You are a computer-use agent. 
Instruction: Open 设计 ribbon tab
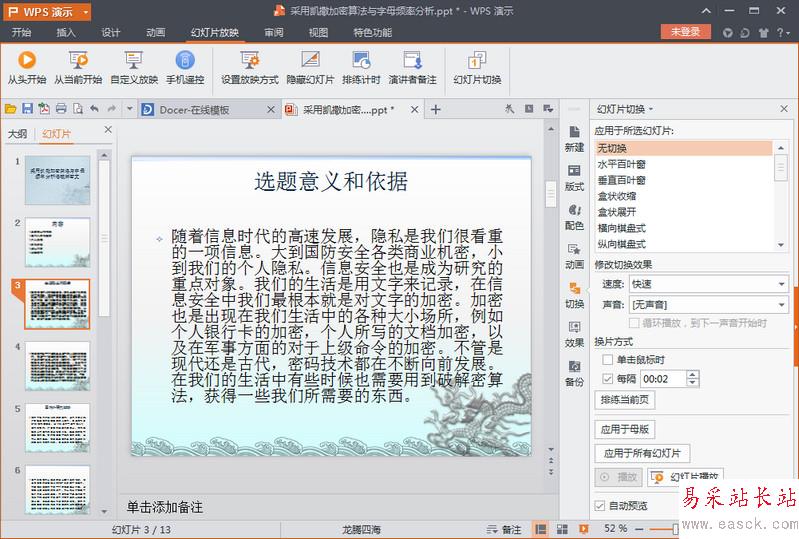pyautogui.click(x=111, y=33)
